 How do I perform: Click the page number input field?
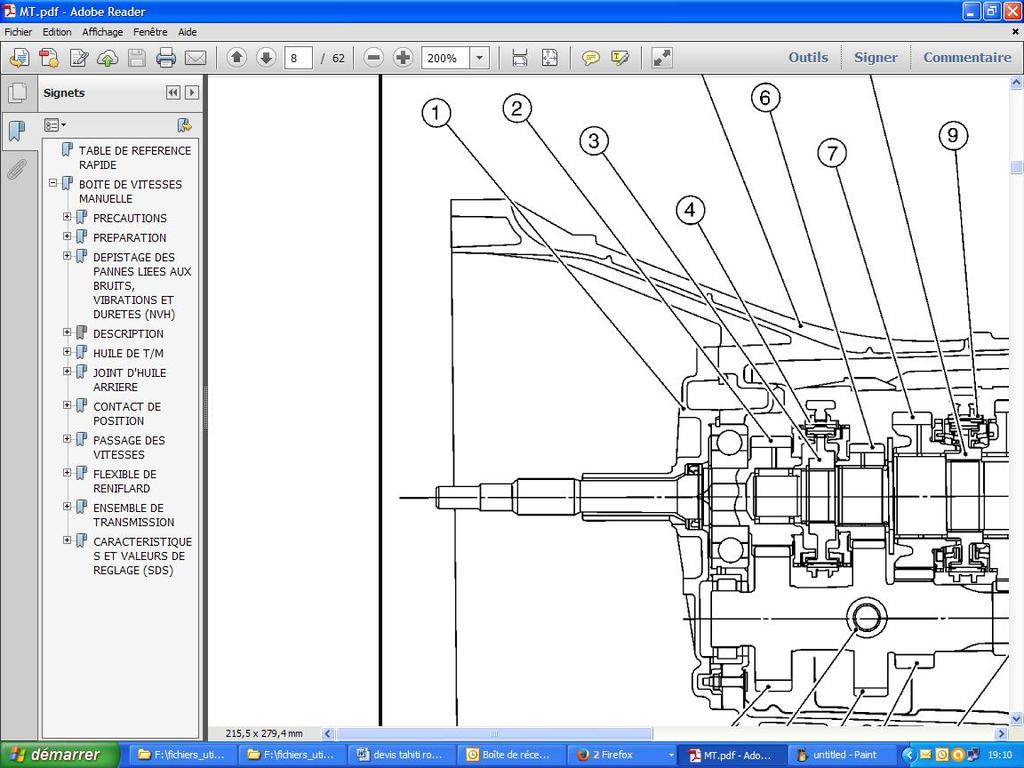click(298, 58)
